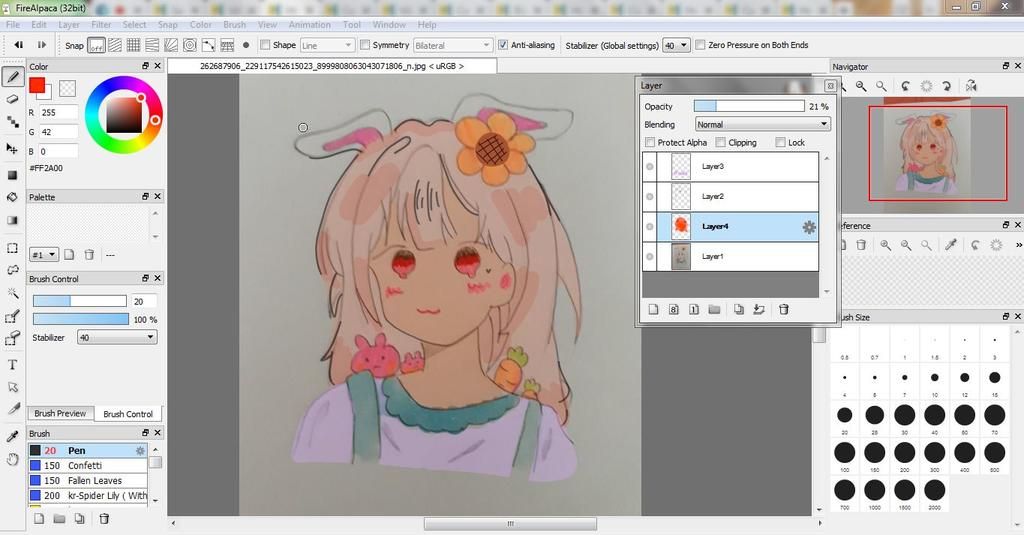Viewport: 1024px width, 535px height.
Task: Open the Shape type Line dropdown
Action: 327,45
